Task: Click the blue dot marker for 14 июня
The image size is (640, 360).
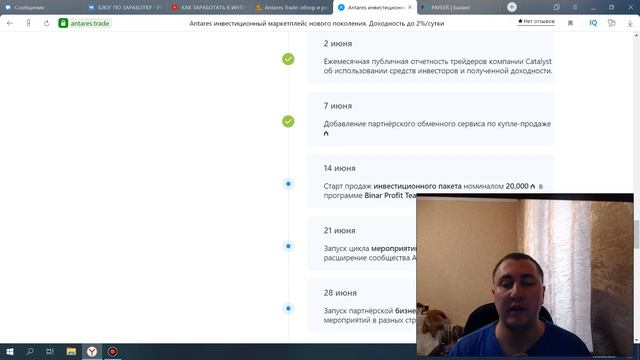Action: (288, 184)
